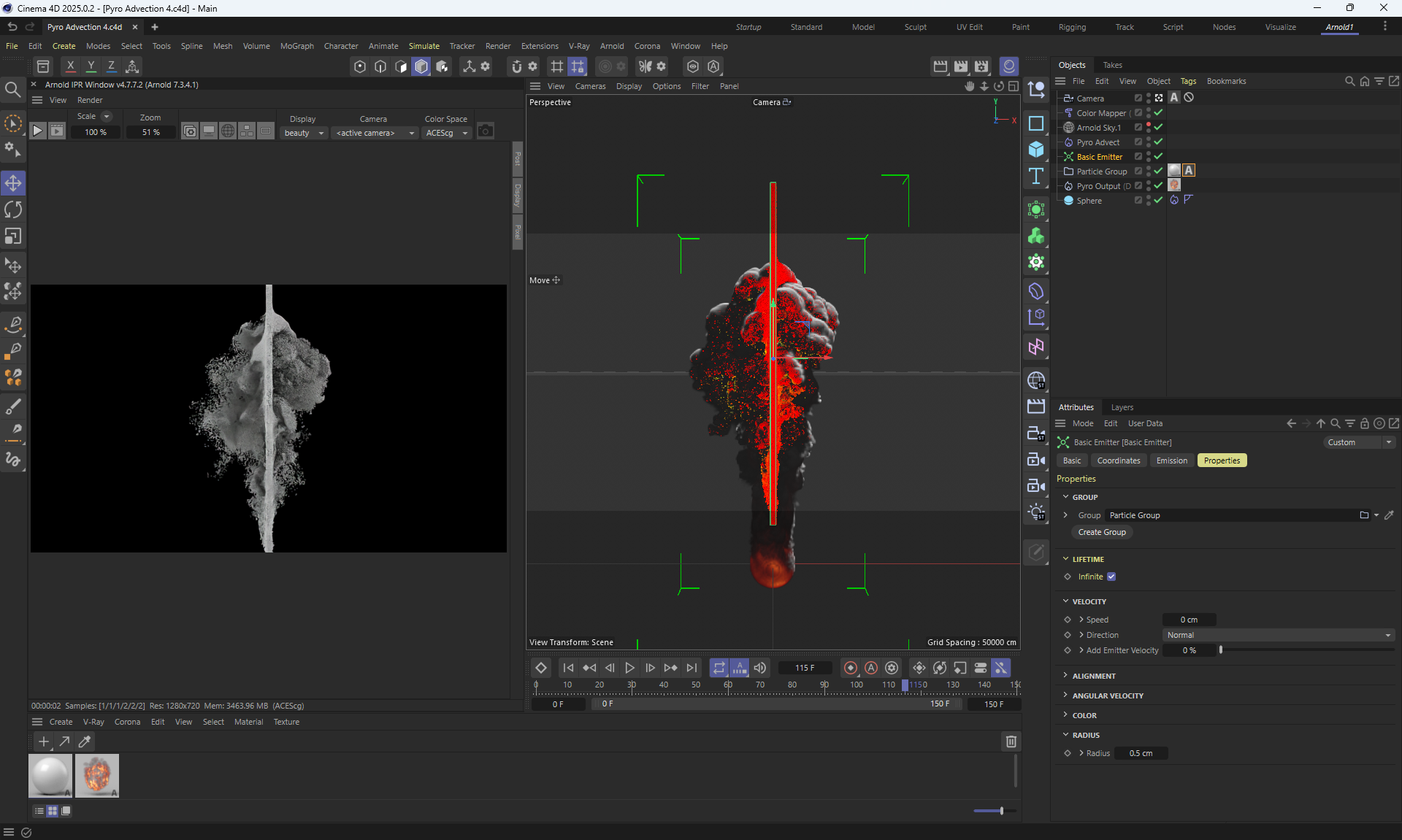Click the Create Group button
The image size is (1402, 840).
[x=1101, y=532]
